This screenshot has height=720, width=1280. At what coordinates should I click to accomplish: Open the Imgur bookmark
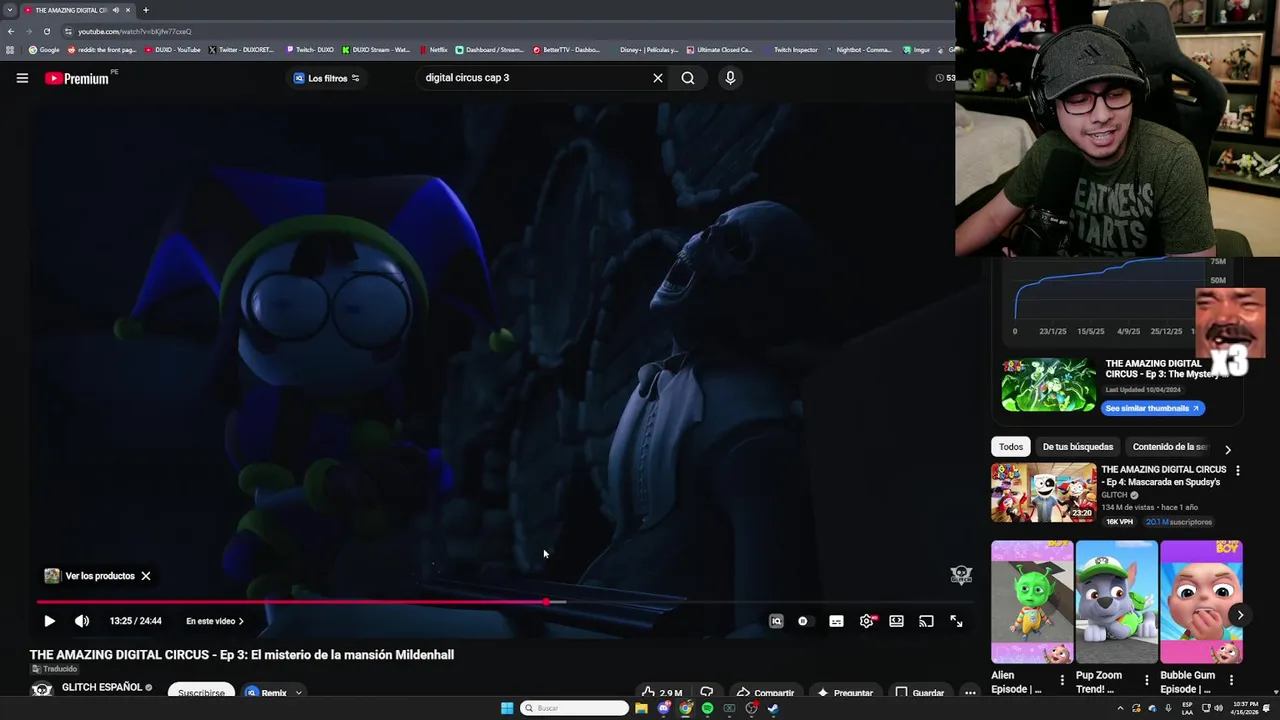pos(917,49)
